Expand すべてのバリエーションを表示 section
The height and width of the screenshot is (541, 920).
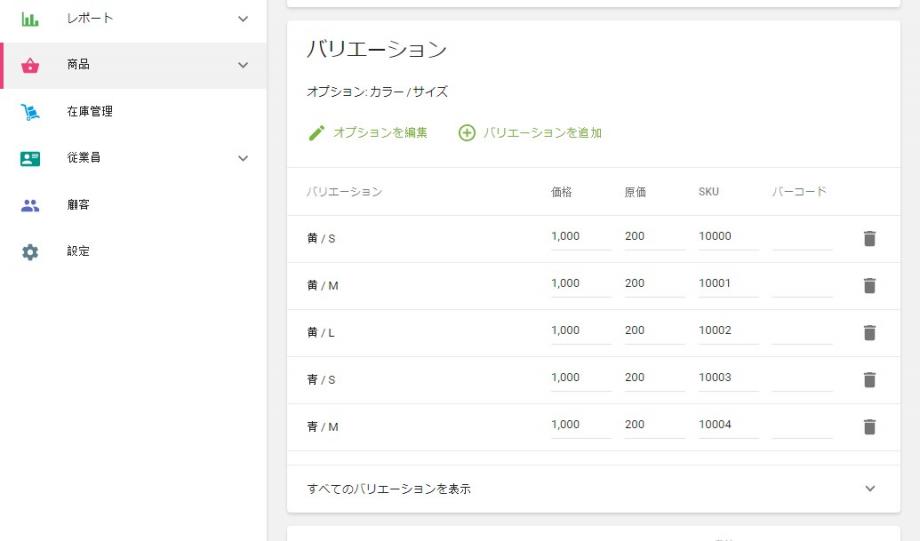coord(869,489)
